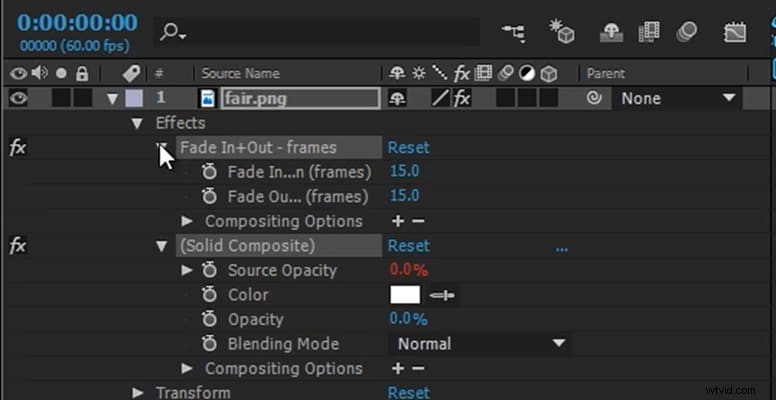Toggle stopwatch for Source Opacity
The width and height of the screenshot is (776, 400).
pyautogui.click(x=209, y=271)
